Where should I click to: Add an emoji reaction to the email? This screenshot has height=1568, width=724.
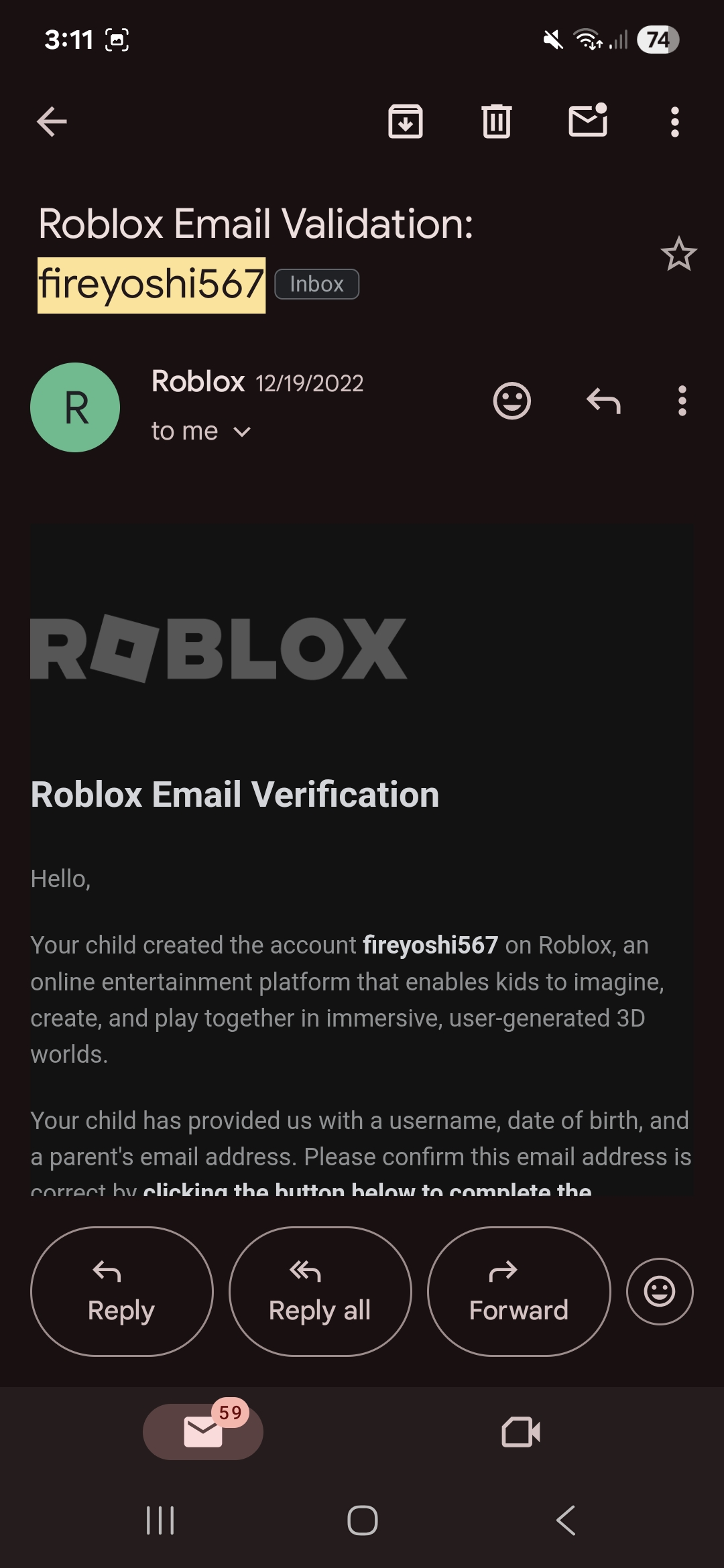[513, 401]
